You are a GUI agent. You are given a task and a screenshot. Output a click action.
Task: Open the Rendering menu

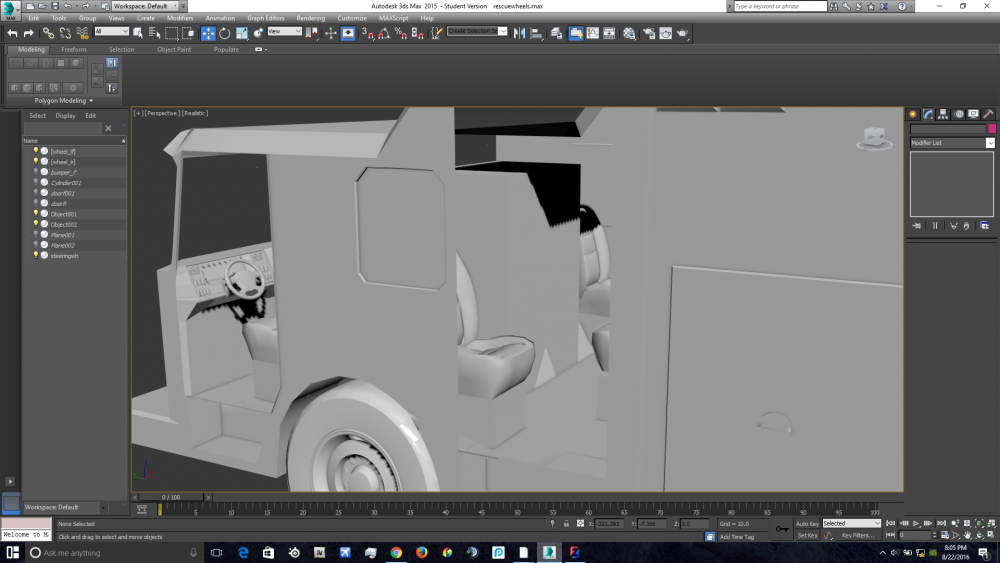click(310, 18)
